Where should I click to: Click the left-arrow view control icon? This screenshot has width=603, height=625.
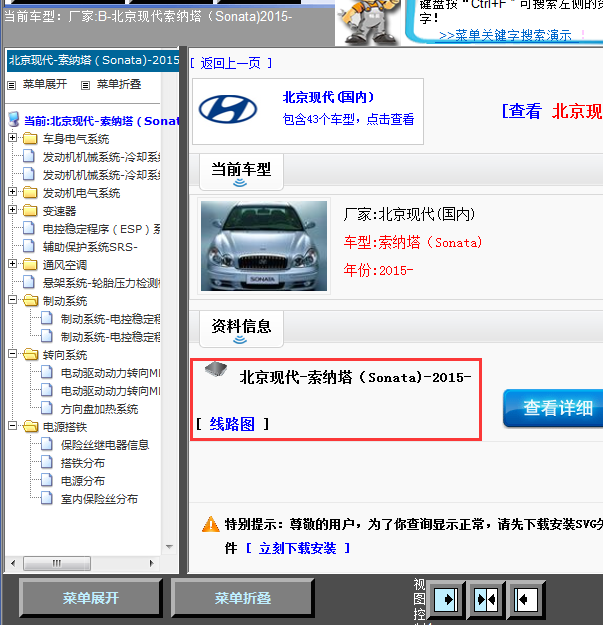pyautogui.click(x=526, y=599)
